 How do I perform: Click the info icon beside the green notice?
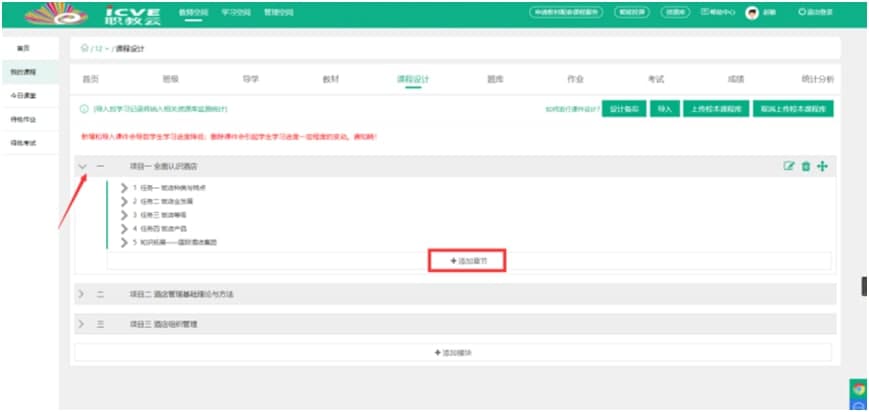pyautogui.click(x=84, y=109)
